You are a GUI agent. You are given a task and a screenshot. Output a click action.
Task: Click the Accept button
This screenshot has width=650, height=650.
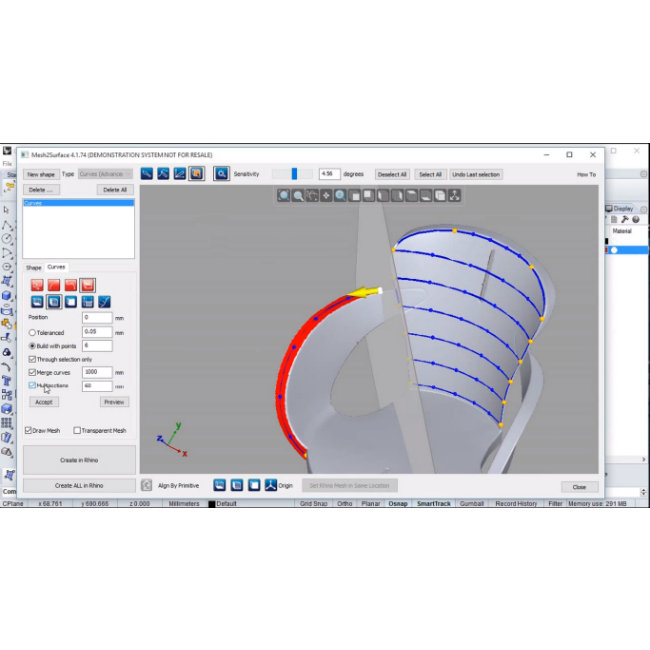pyautogui.click(x=44, y=402)
